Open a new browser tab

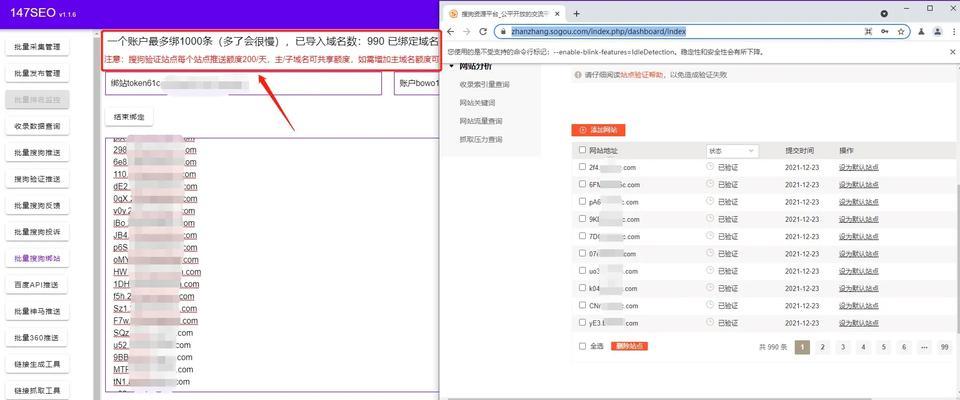[576, 13]
